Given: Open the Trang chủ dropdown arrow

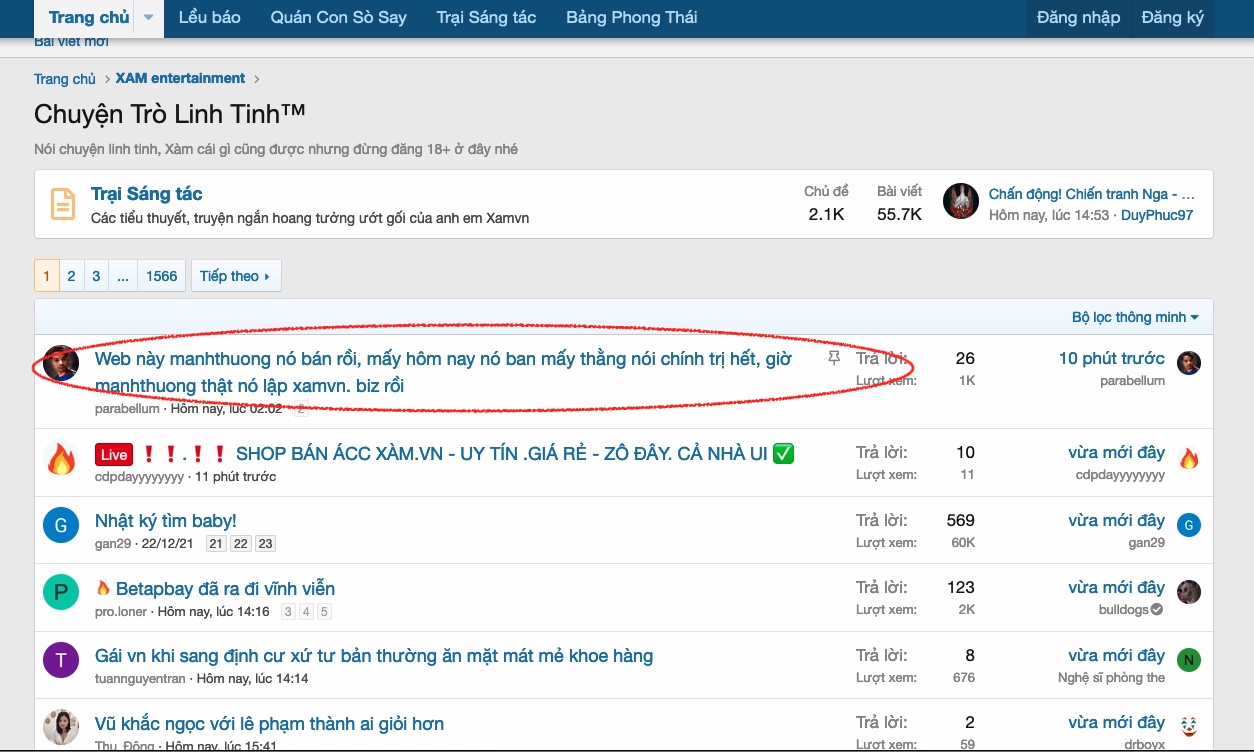Looking at the screenshot, I should tap(149, 18).
